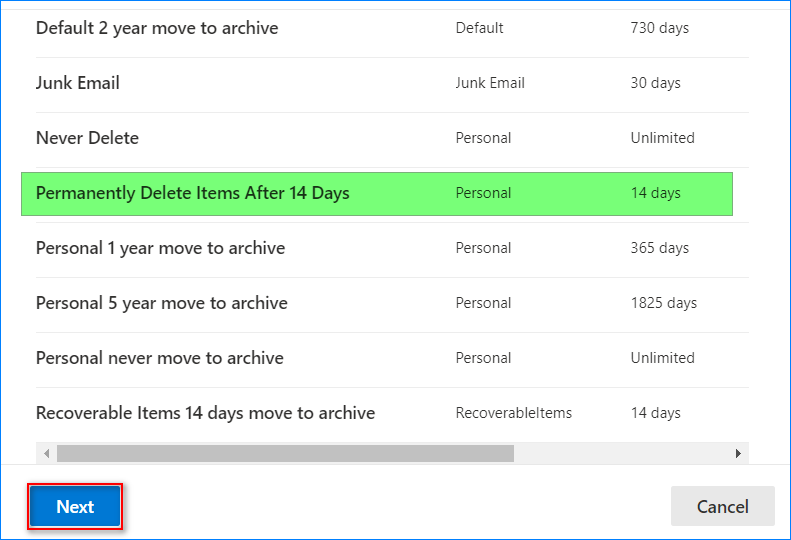
Task: Select Personal never move to archive tag
Action: tap(159, 358)
